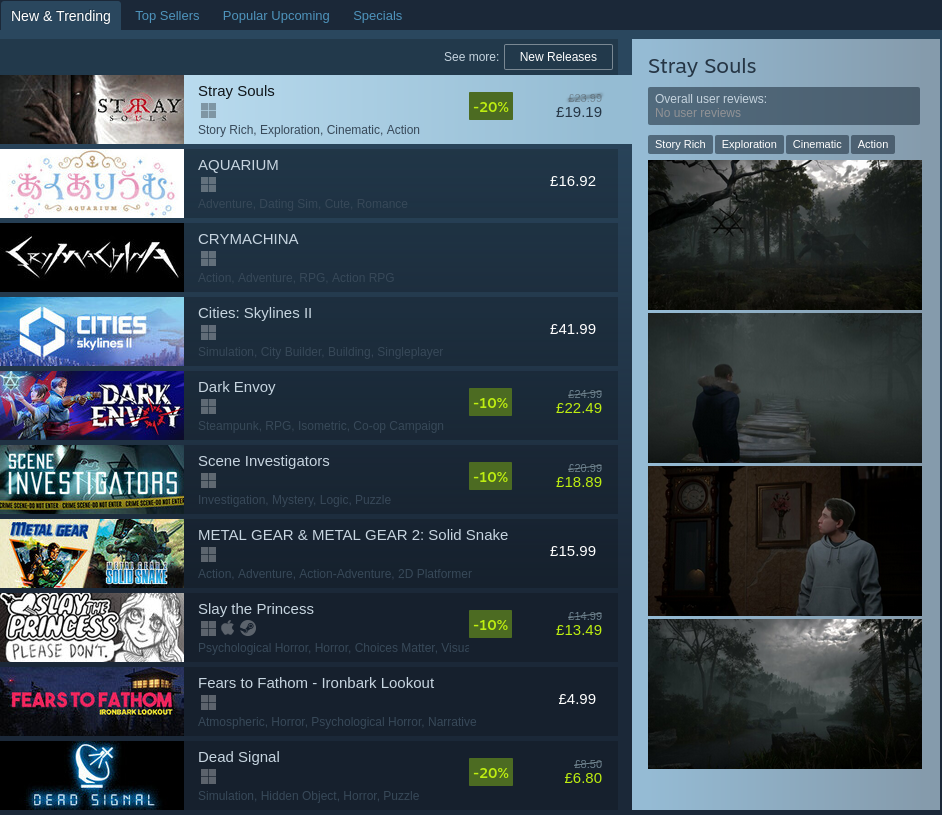Select the Exploration tag button
This screenshot has width=942, height=815.
pos(749,144)
